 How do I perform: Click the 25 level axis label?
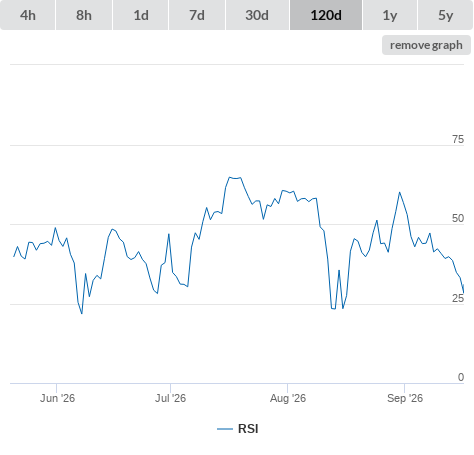pos(458,298)
